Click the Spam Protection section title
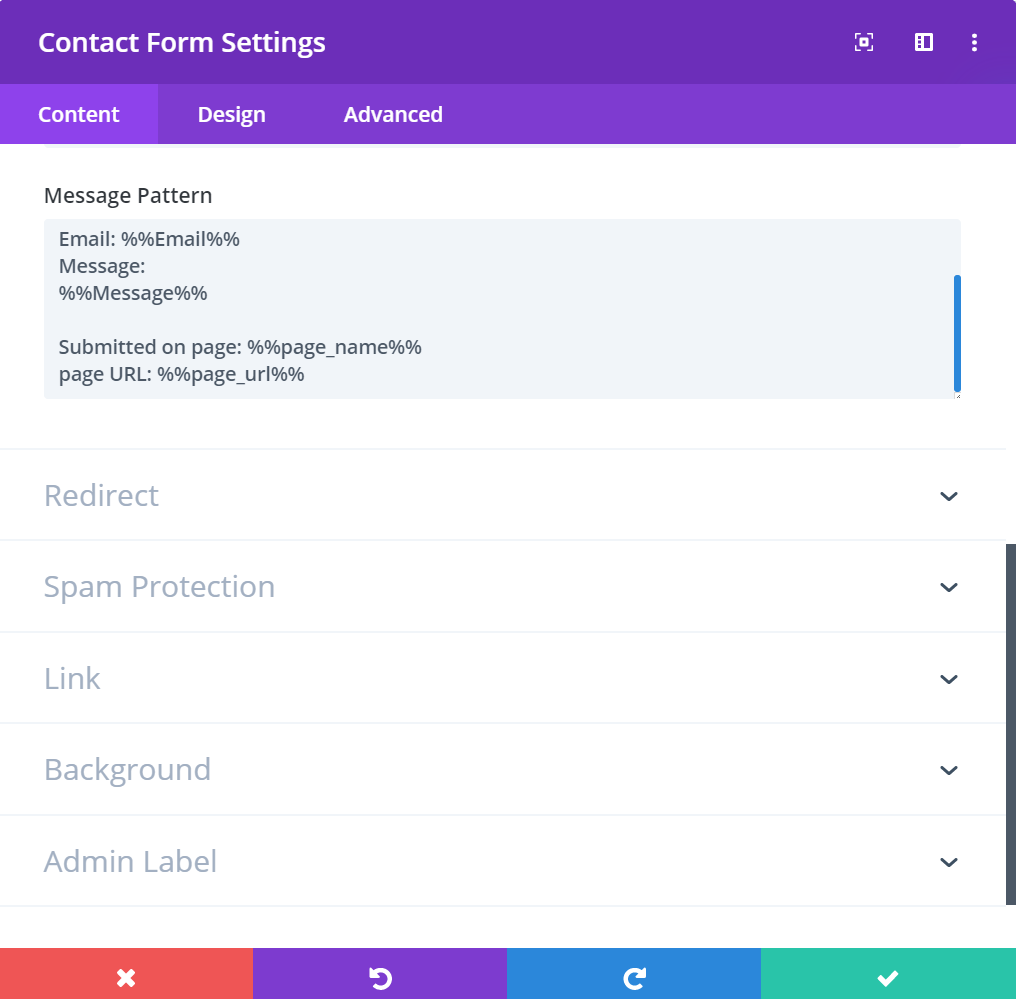Image resolution: width=1016 pixels, height=999 pixels. click(159, 586)
